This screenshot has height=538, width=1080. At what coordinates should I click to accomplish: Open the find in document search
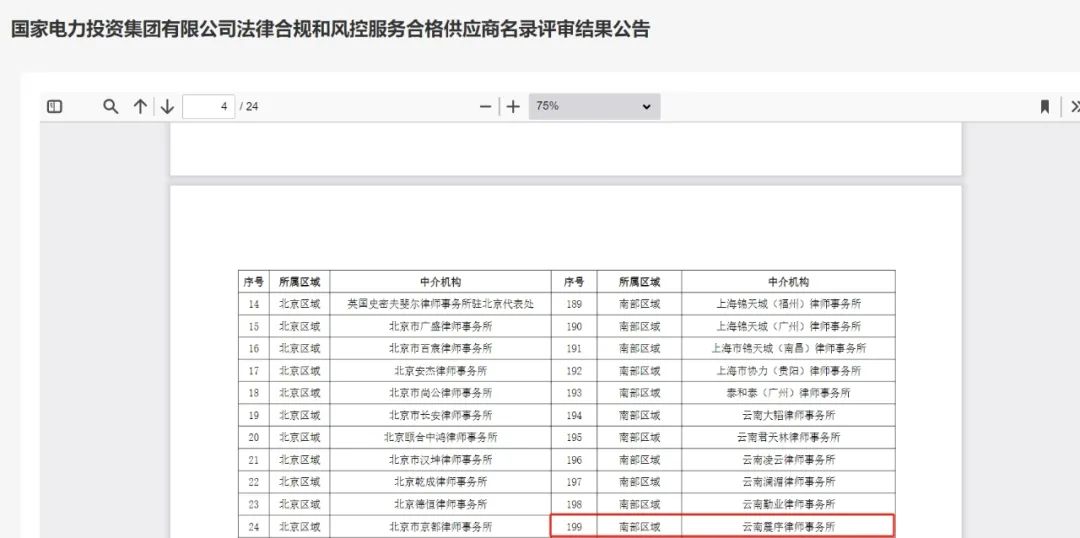tap(111, 107)
